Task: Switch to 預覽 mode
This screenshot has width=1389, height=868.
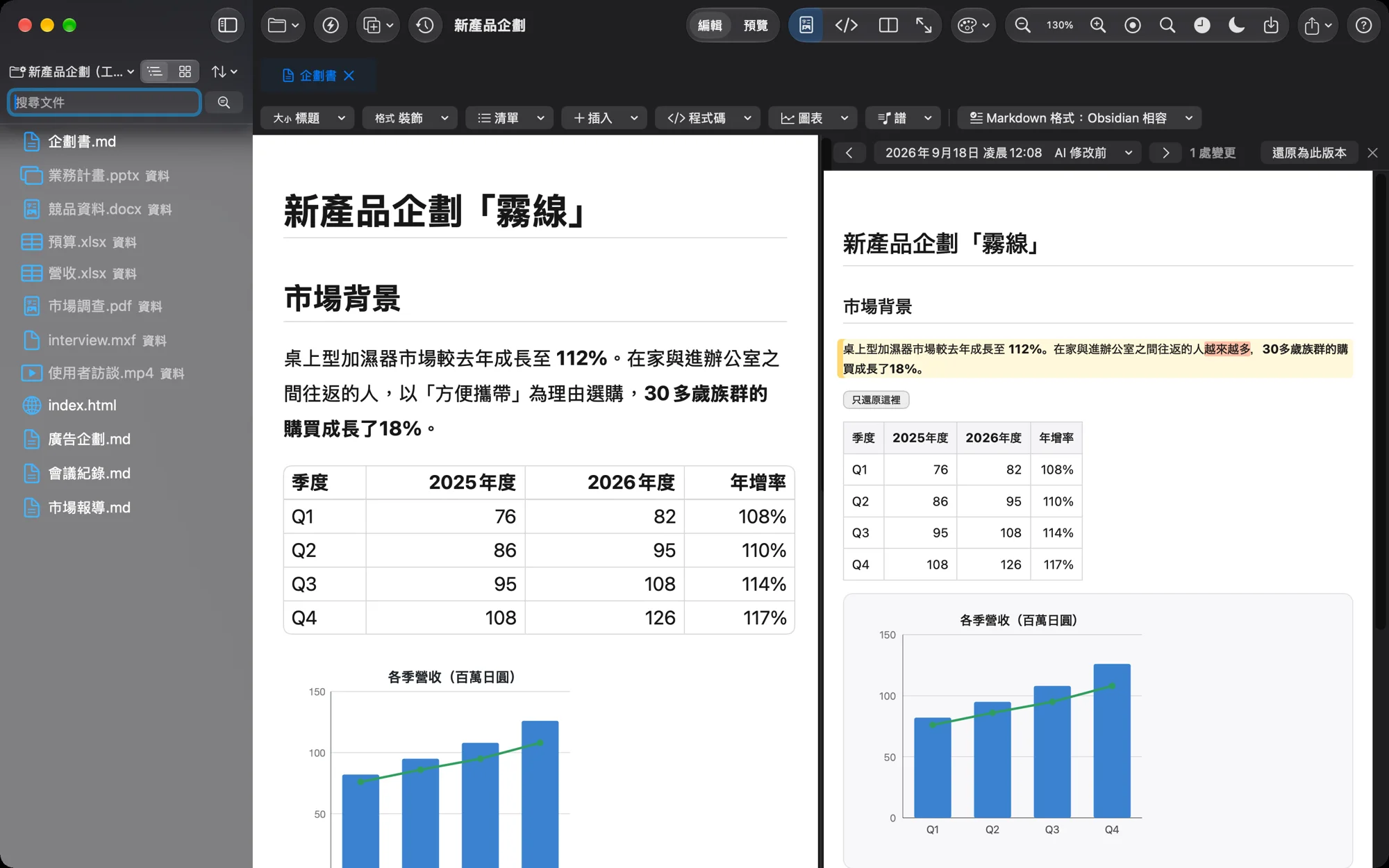Action: [x=756, y=26]
